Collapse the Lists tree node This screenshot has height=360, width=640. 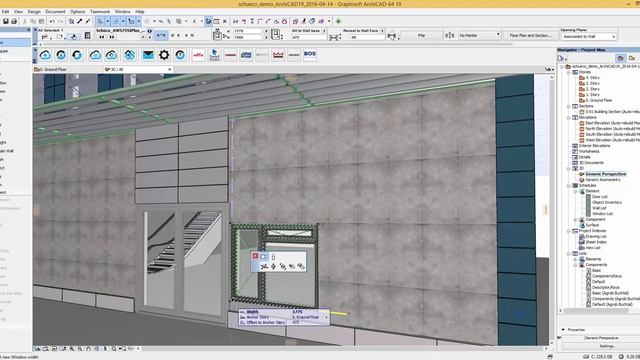pos(568,253)
